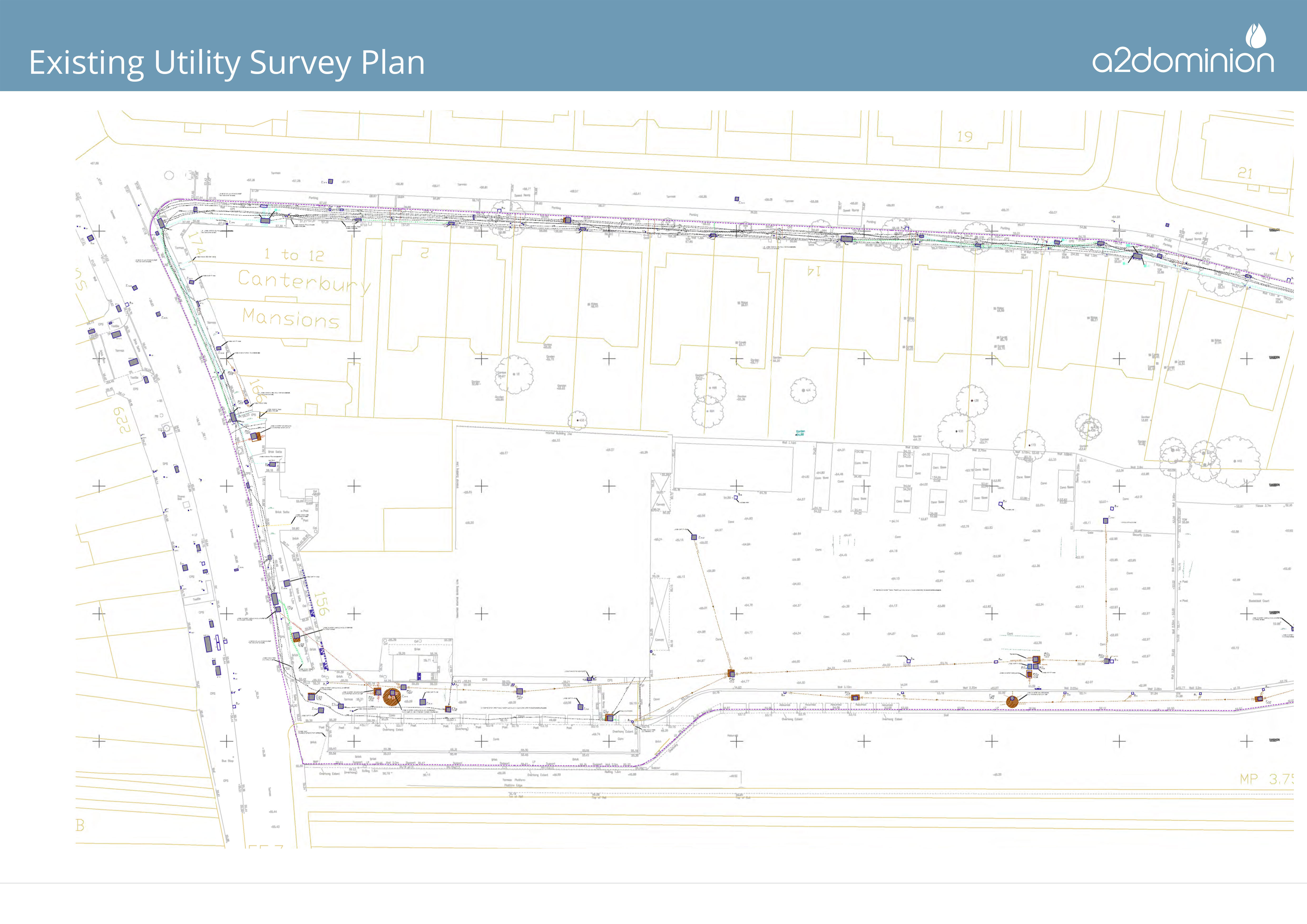This screenshot has width=1307, height=924.
Task: Click the 'Existing Utility Survey Plan' title
Action: point(227,63)
